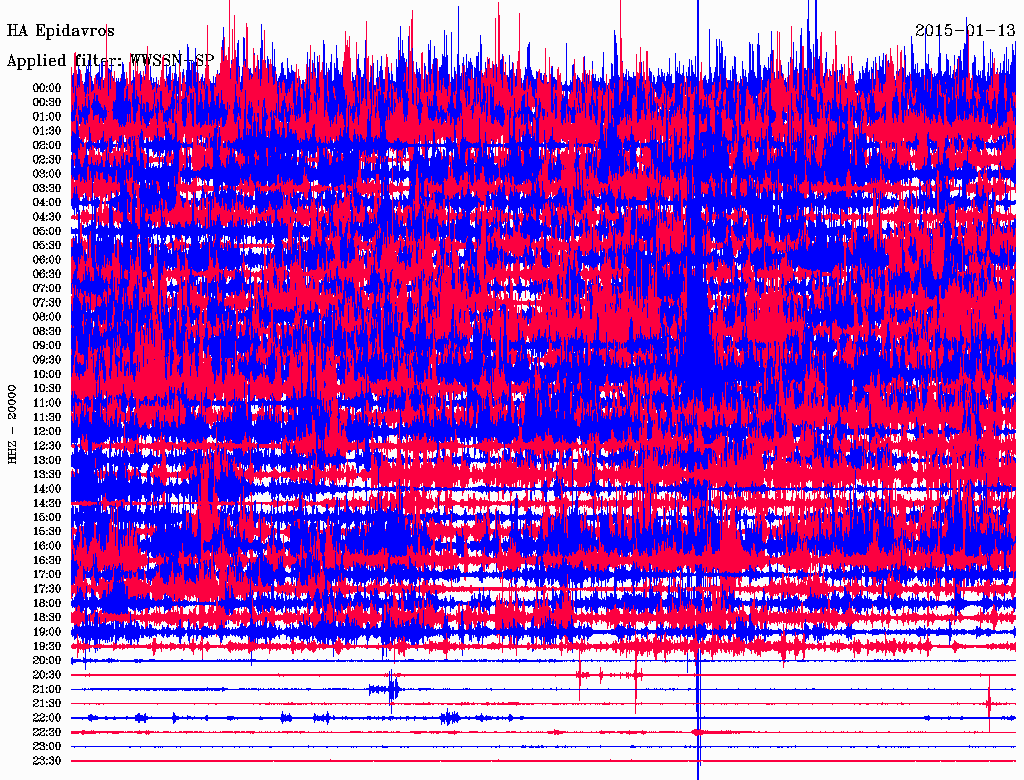Select the 04:30 time row label
Viewport: 1024px width, 780px height.
[x=47, y=217]
